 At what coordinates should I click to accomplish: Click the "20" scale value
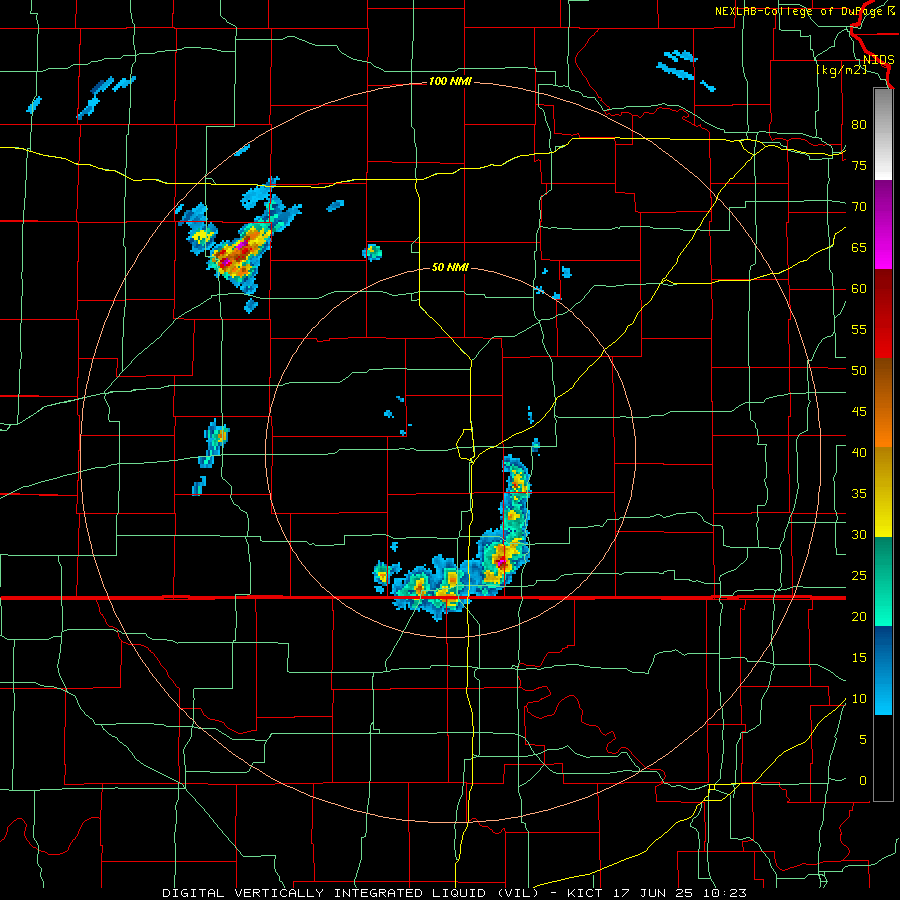click(859, 617)
